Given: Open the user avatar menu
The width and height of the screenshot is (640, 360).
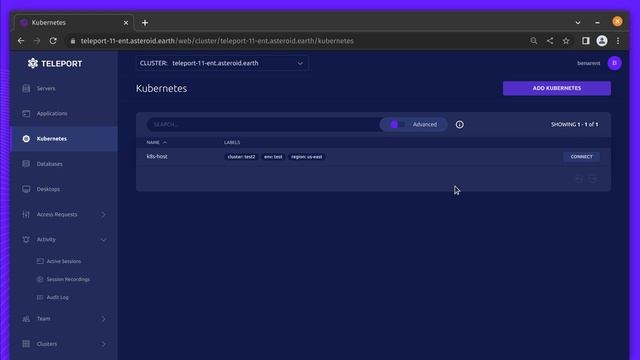Looking at the screenshot, I should pos(614,63).
